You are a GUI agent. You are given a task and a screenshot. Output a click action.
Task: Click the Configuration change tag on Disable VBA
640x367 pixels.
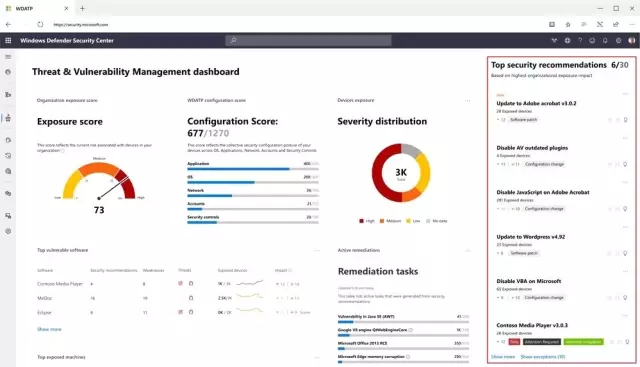(x=544, y=298)
